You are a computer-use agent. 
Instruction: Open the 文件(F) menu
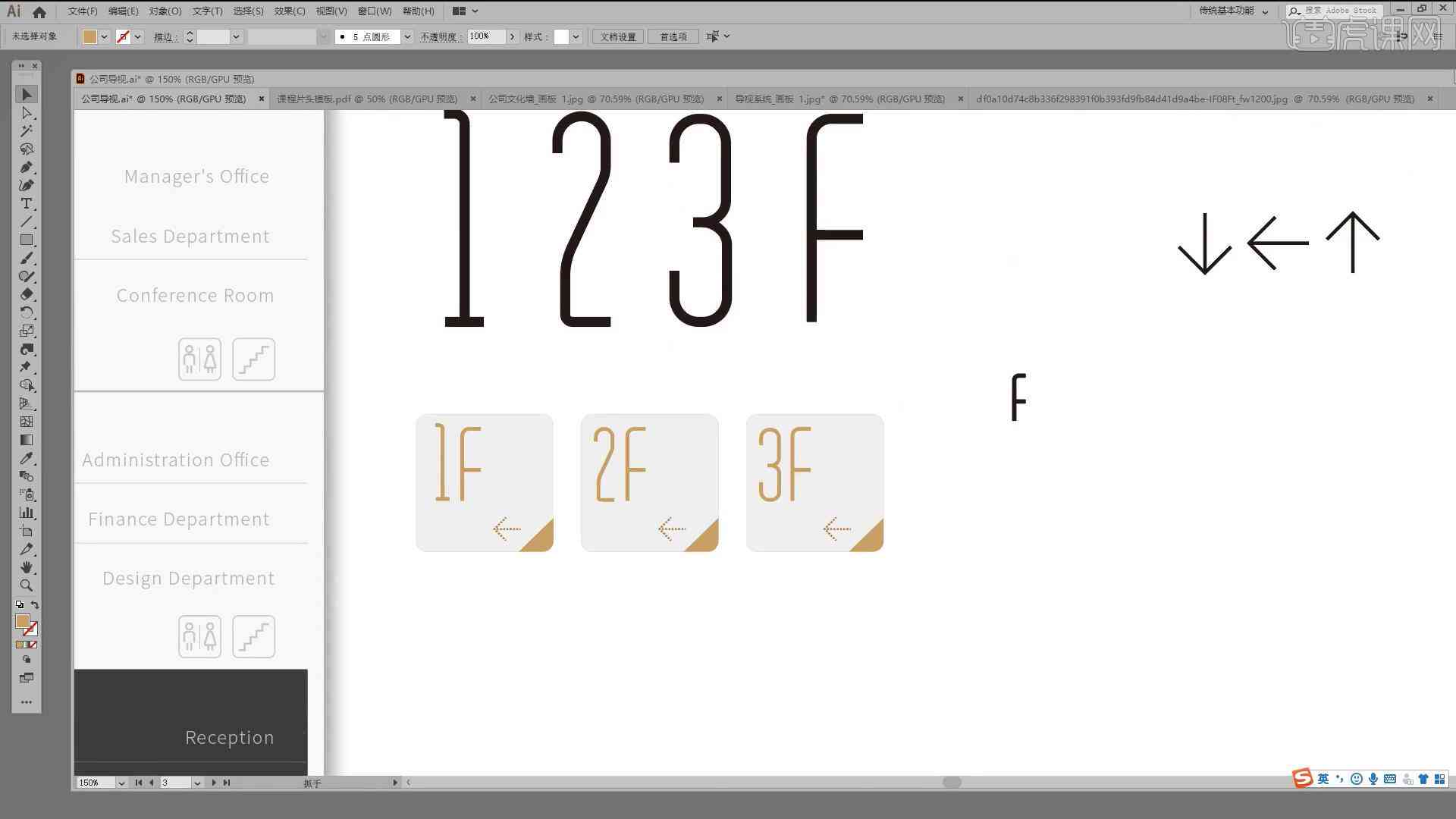(x=83, y=11)
